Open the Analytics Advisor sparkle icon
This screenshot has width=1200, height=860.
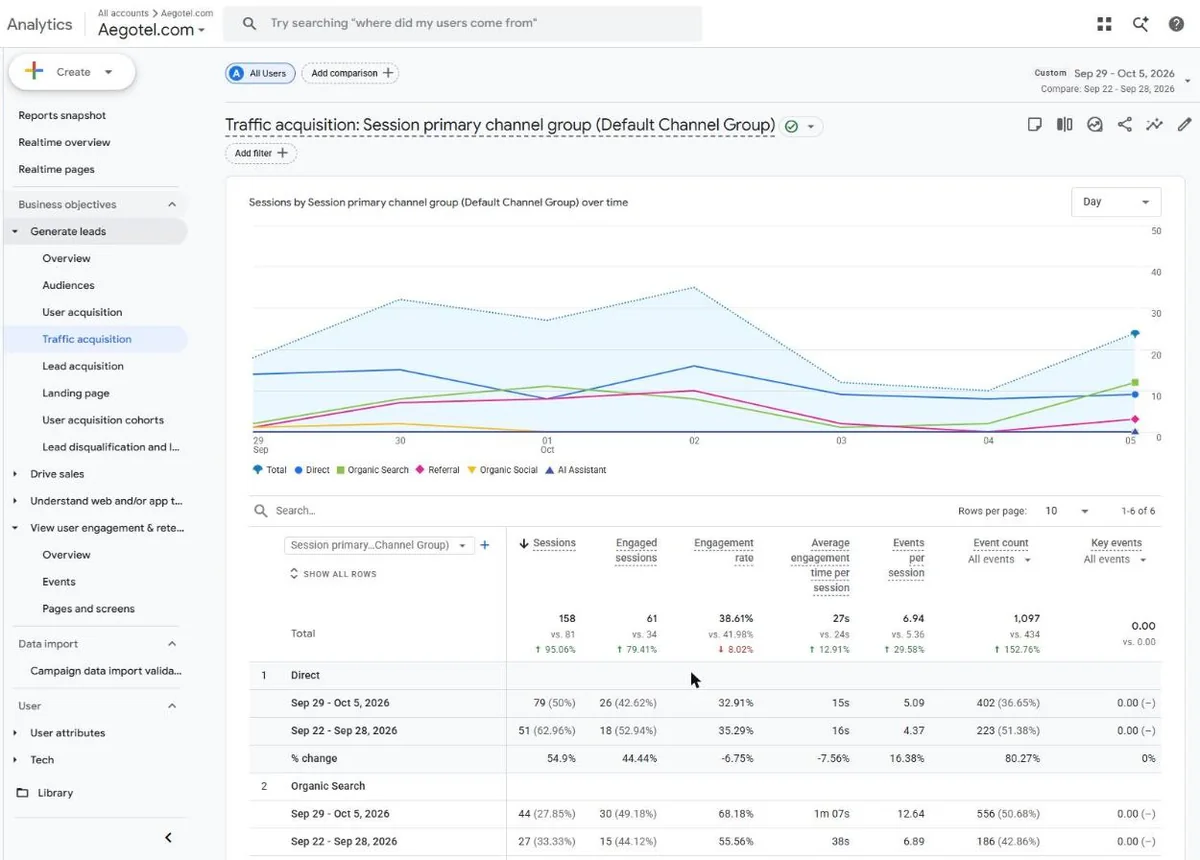[1140, 24]
